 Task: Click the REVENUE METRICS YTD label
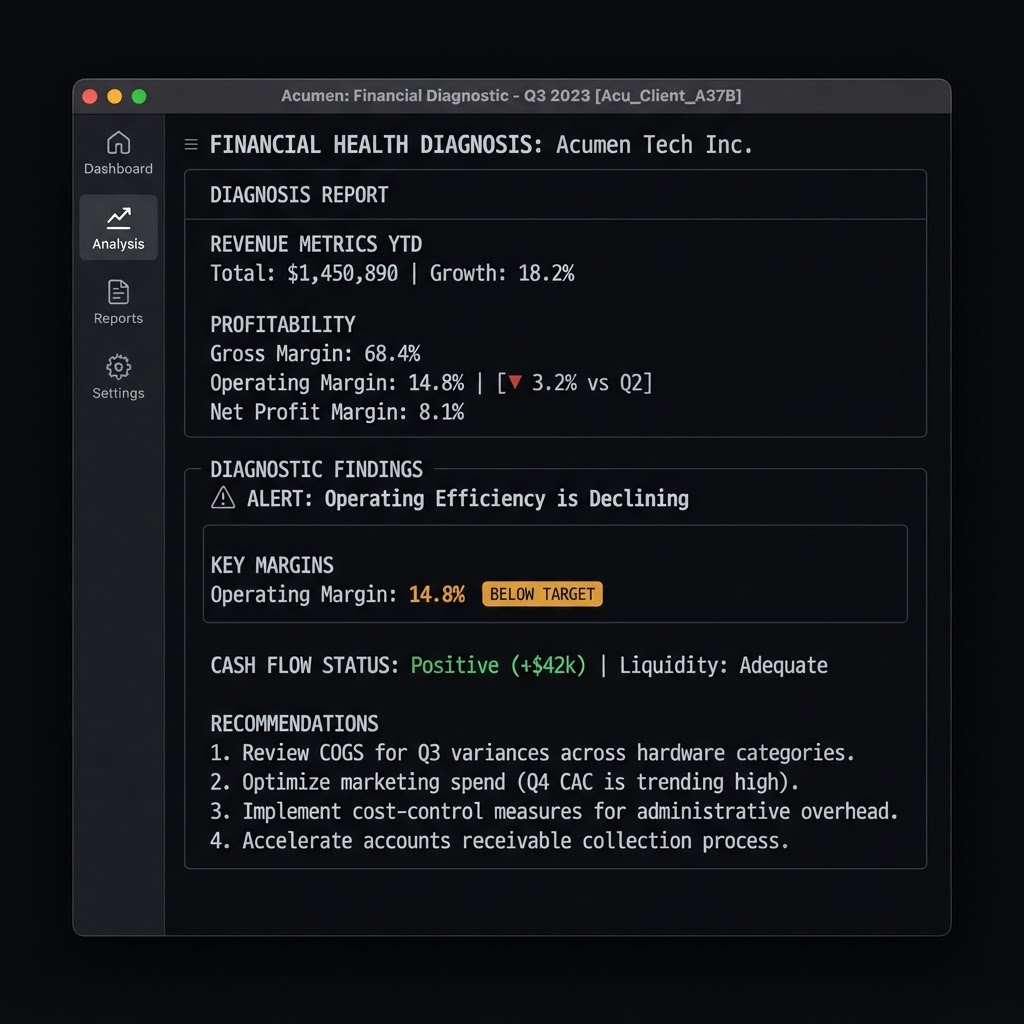[x=316, y=244]
